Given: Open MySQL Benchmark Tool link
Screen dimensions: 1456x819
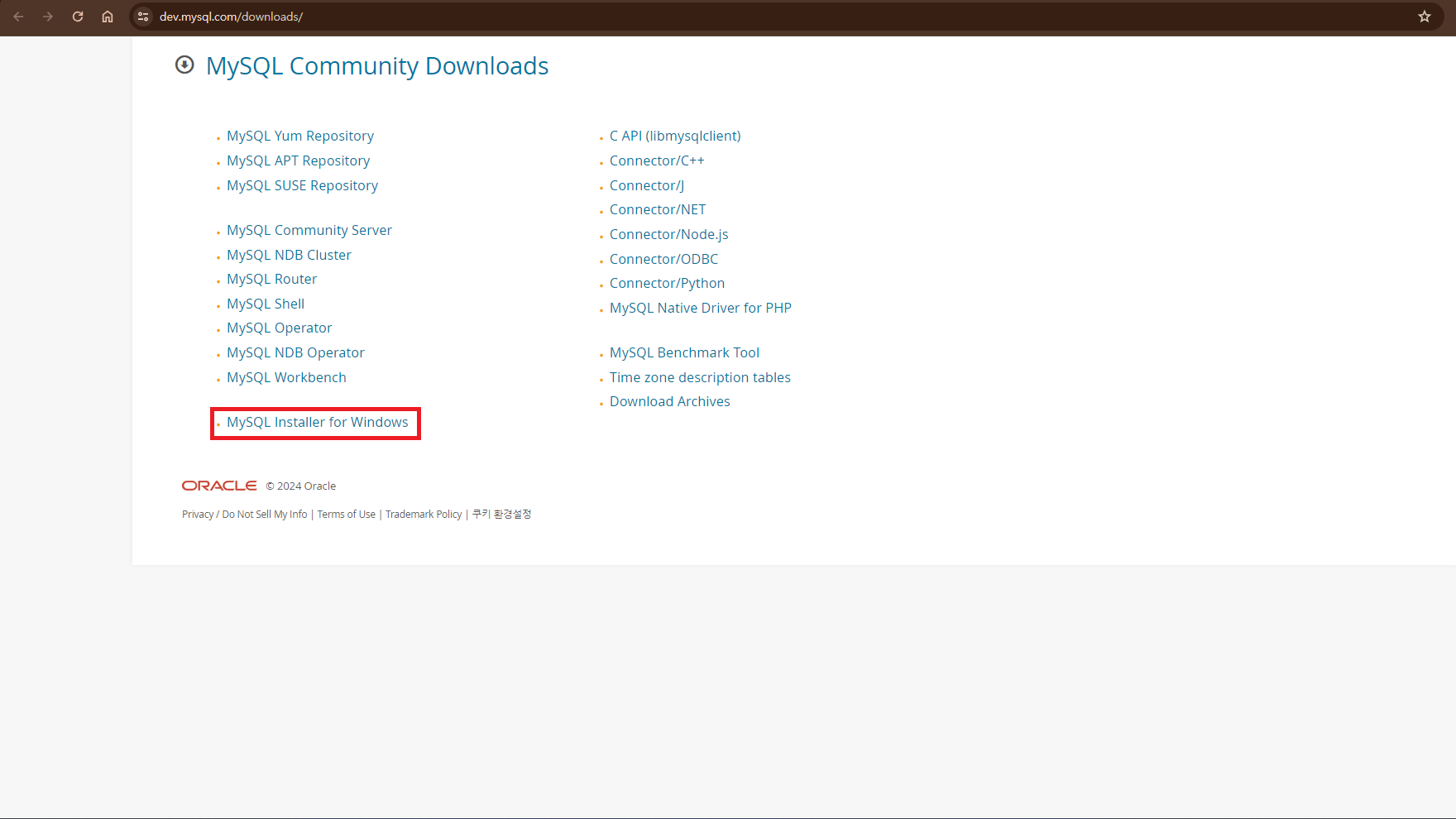Looking at the screenshot, I should [x=684, y=352].
